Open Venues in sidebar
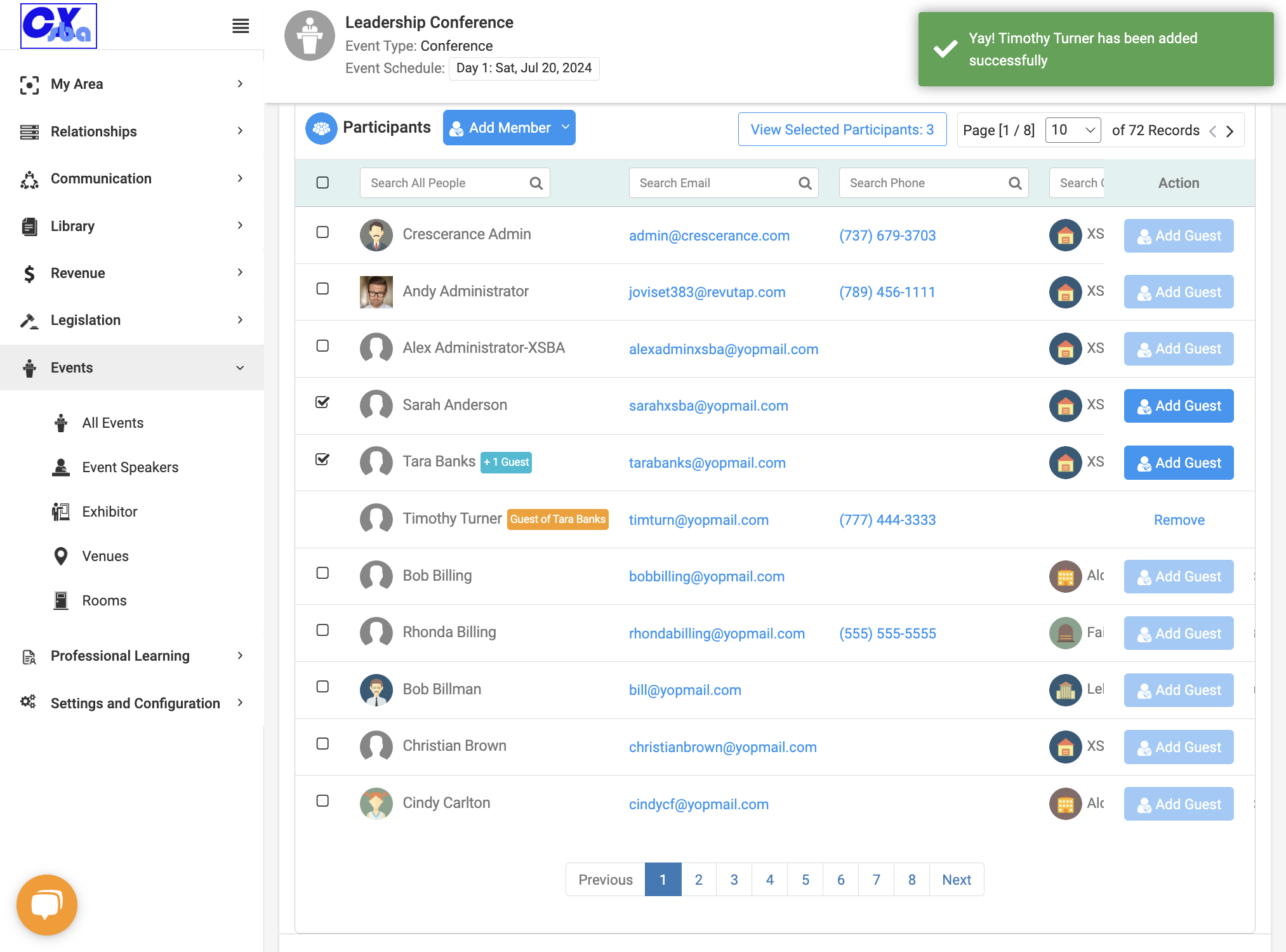1286x952 pixels. tap(105, 556)
